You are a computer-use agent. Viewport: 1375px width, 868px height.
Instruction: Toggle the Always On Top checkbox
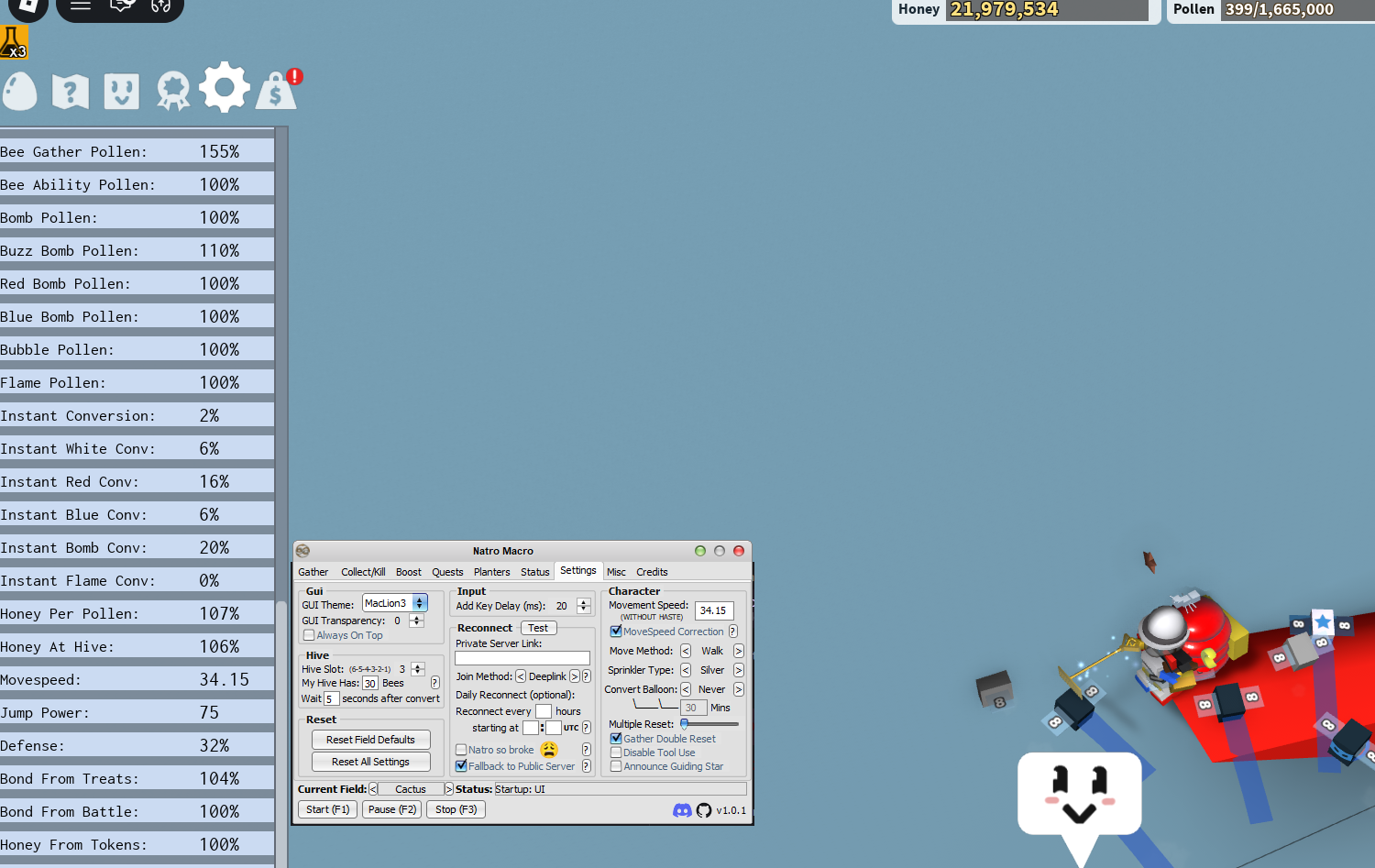[x=309, y=635]
